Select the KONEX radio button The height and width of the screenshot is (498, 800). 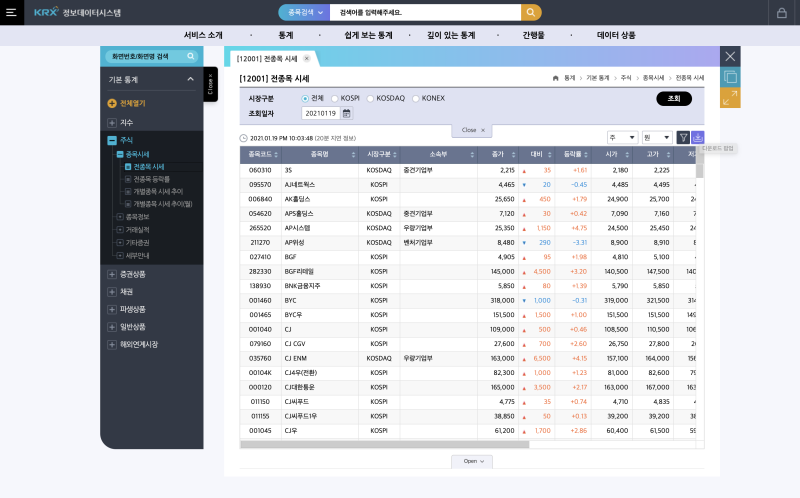[x=416, y=98]
